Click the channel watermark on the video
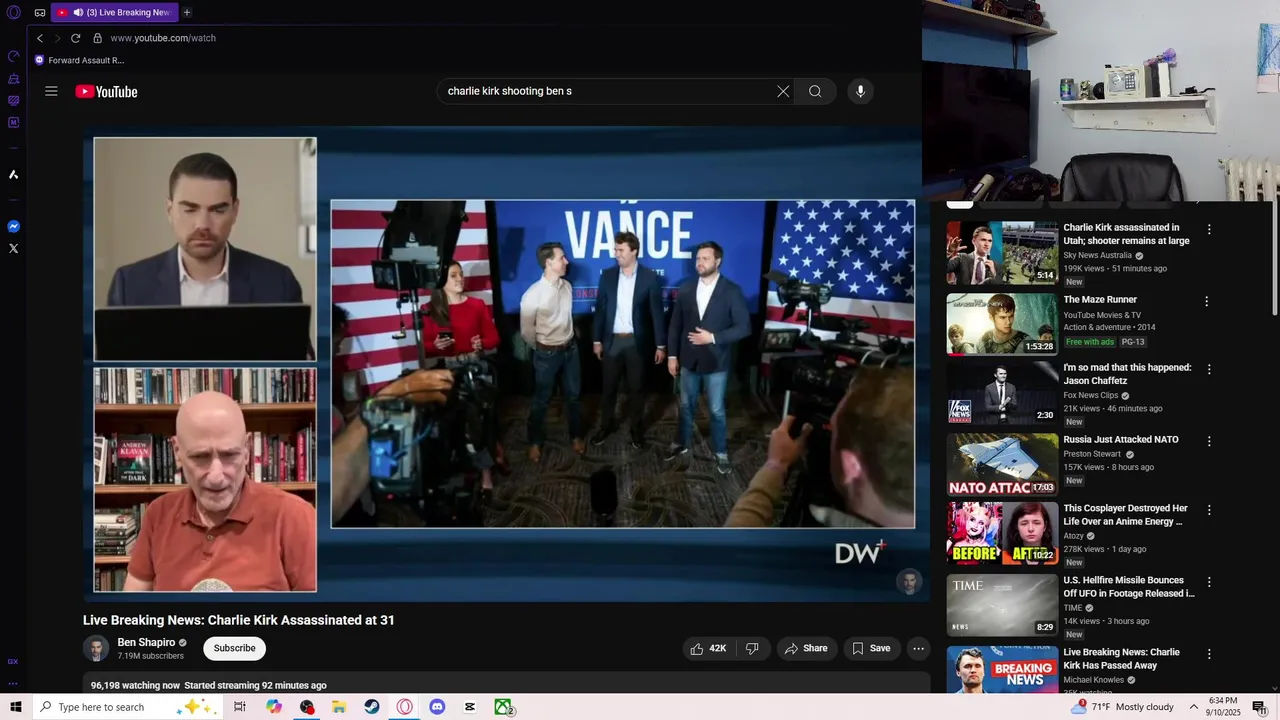 click(x=909, y=582)
